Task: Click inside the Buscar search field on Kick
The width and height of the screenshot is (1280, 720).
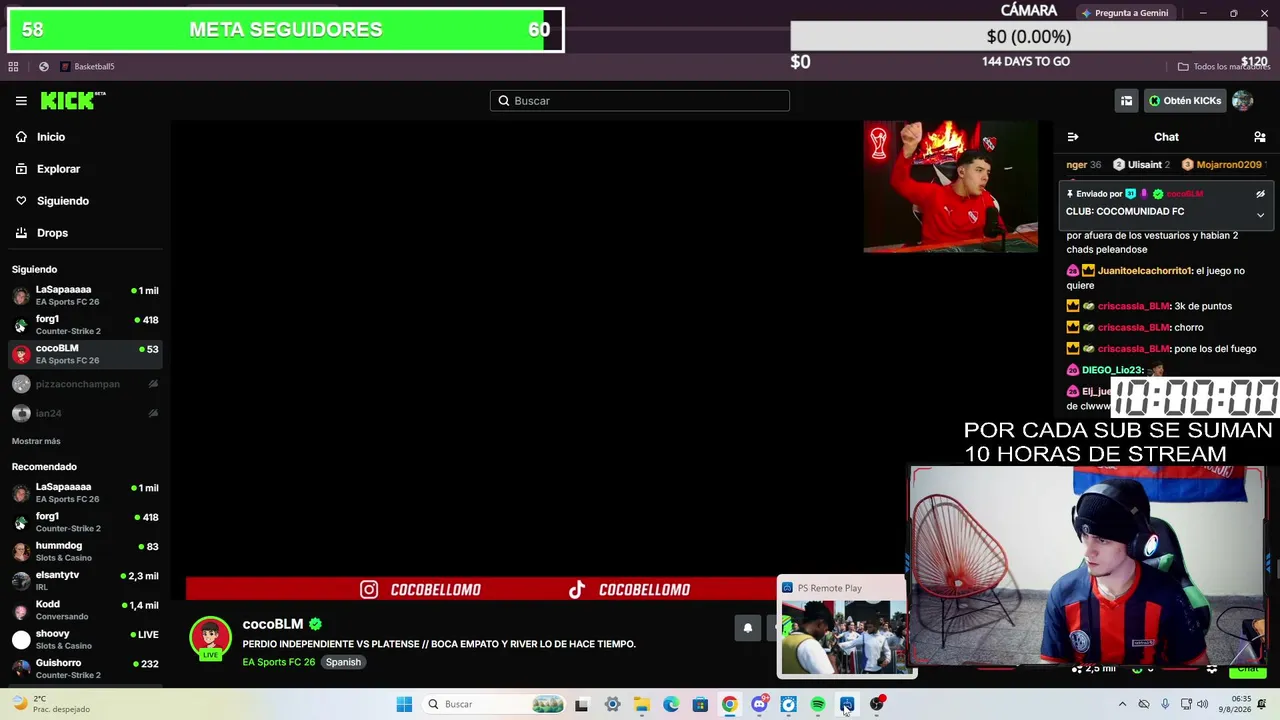Action: click(x=640, y=101)
